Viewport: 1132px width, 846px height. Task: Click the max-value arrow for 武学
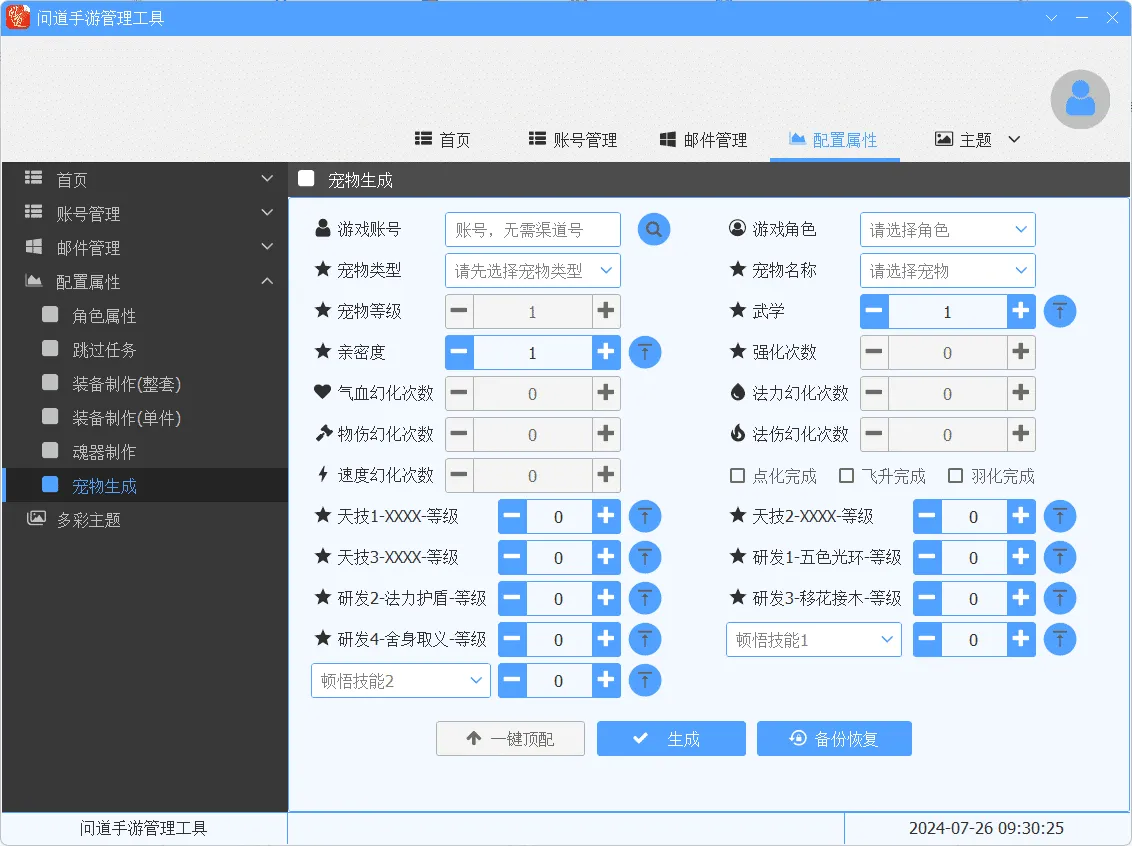1060,312
